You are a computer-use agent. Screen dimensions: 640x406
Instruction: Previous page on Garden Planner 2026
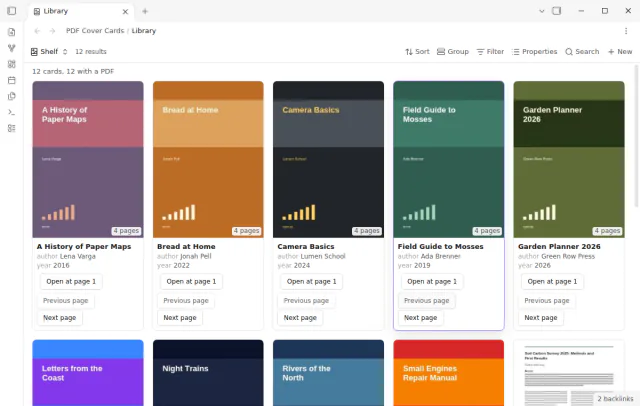coord(547,301)
